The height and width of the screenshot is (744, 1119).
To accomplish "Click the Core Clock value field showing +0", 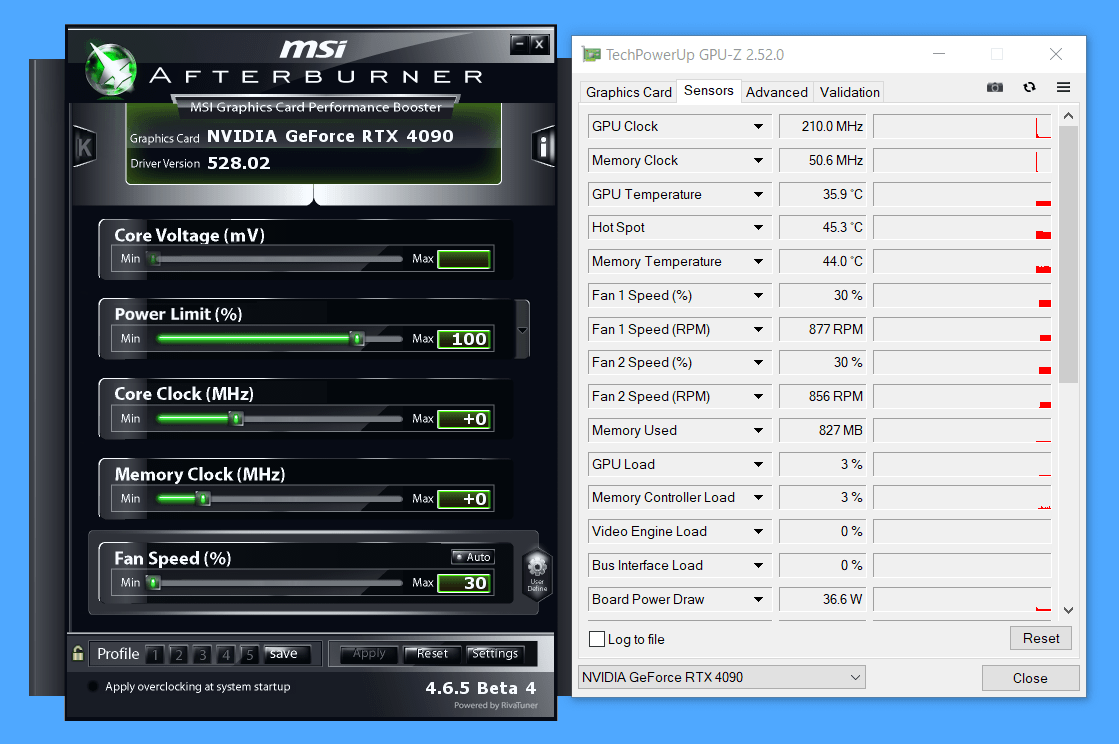I will [x=464, y=419].
